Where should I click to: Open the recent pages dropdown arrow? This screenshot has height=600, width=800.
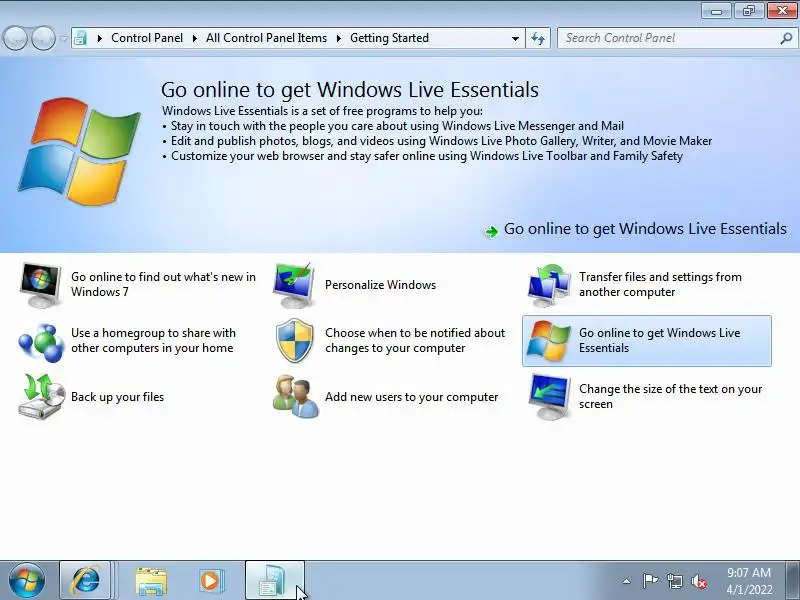click(63, 38)
